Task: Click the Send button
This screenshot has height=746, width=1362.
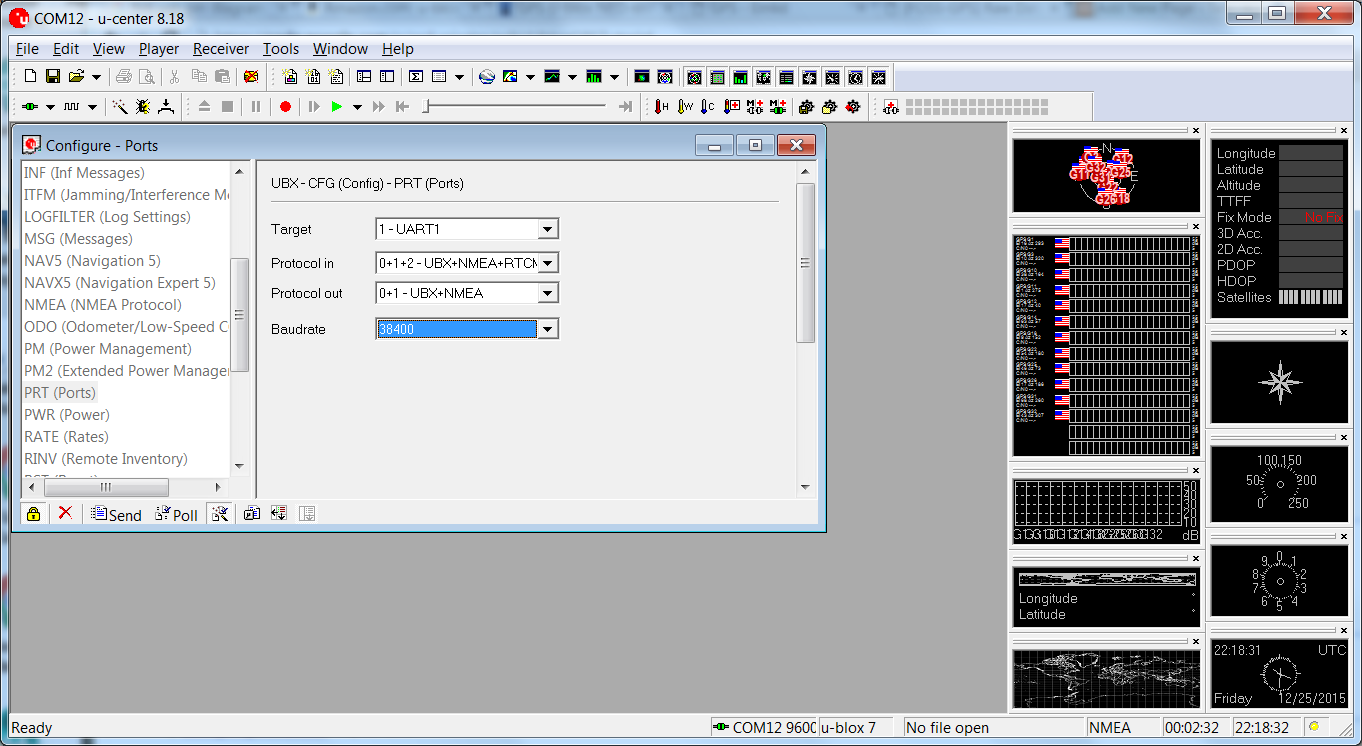Action: 116,514
